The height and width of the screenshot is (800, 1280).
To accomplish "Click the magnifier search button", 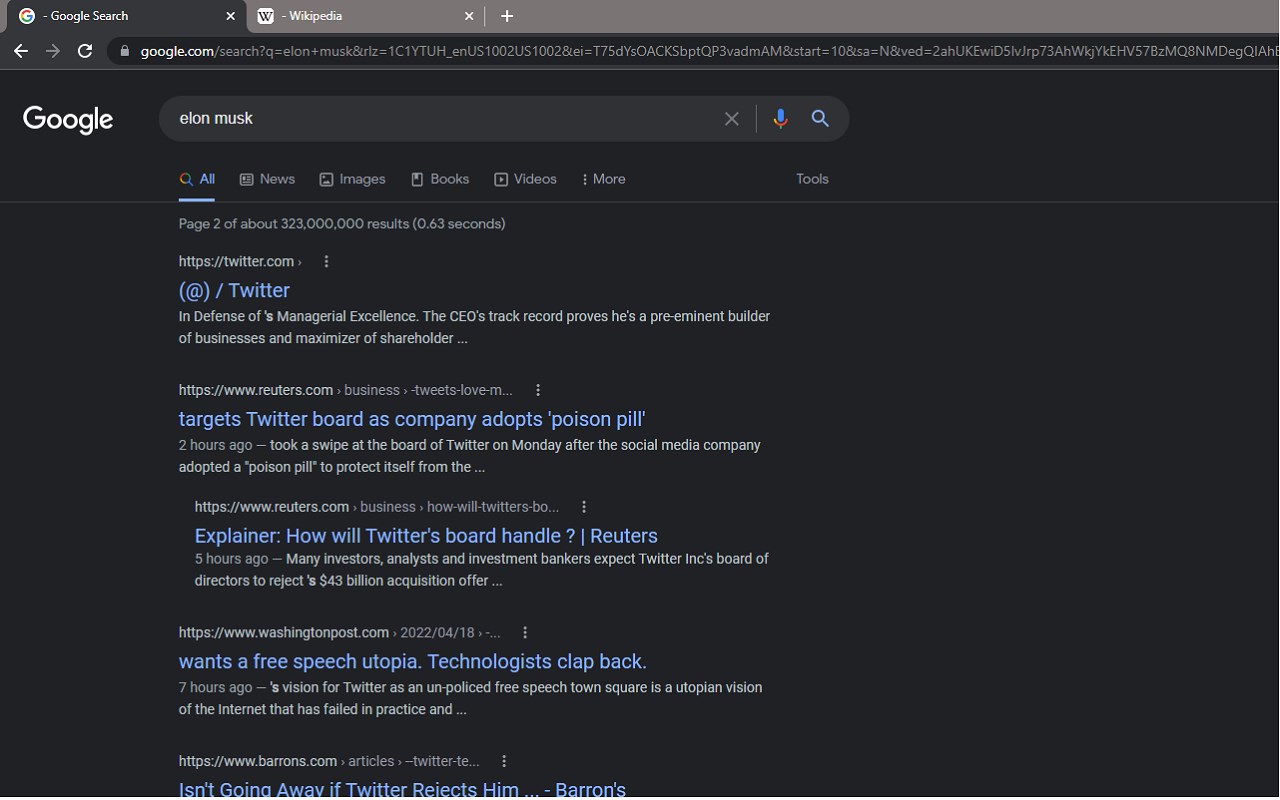I will pyautogui.click(x=820, y=119).
